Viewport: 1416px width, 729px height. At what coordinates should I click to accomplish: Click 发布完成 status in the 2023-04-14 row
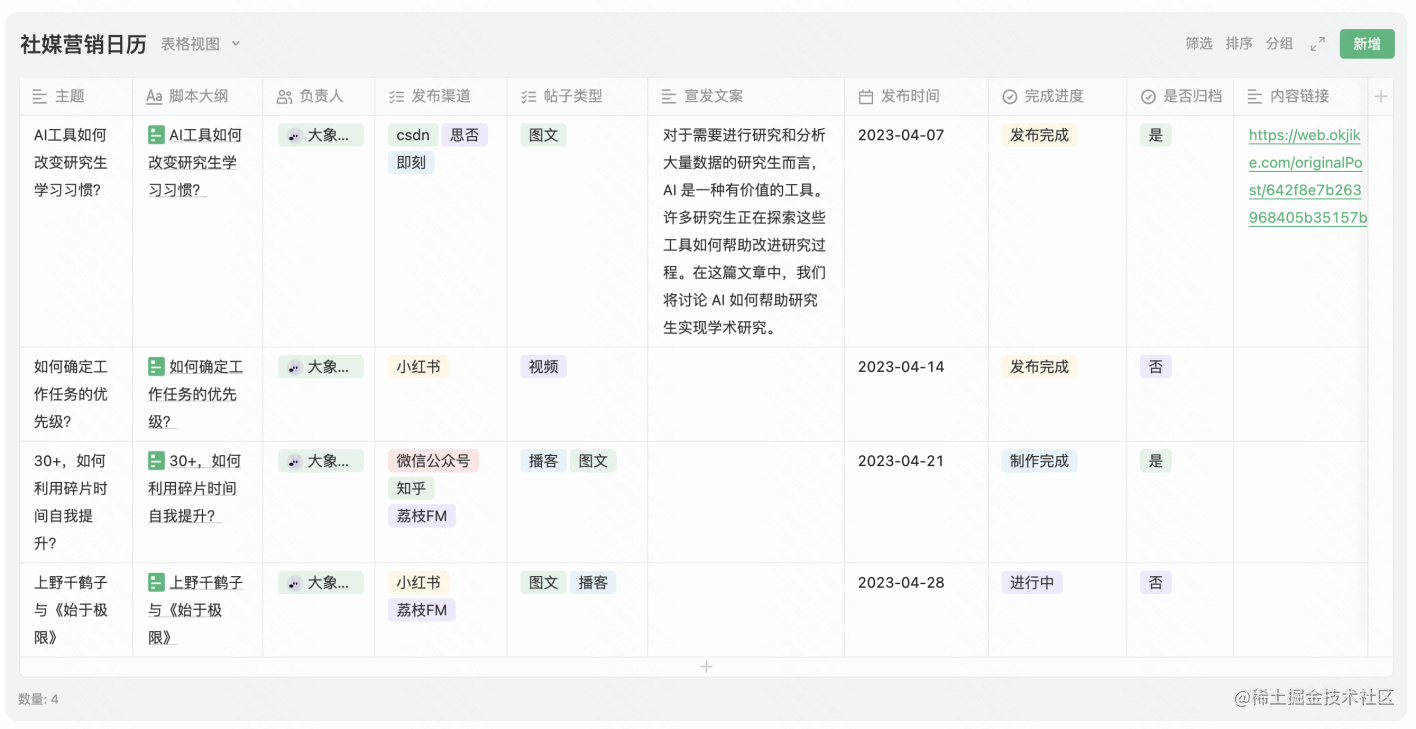(1039, 367)
